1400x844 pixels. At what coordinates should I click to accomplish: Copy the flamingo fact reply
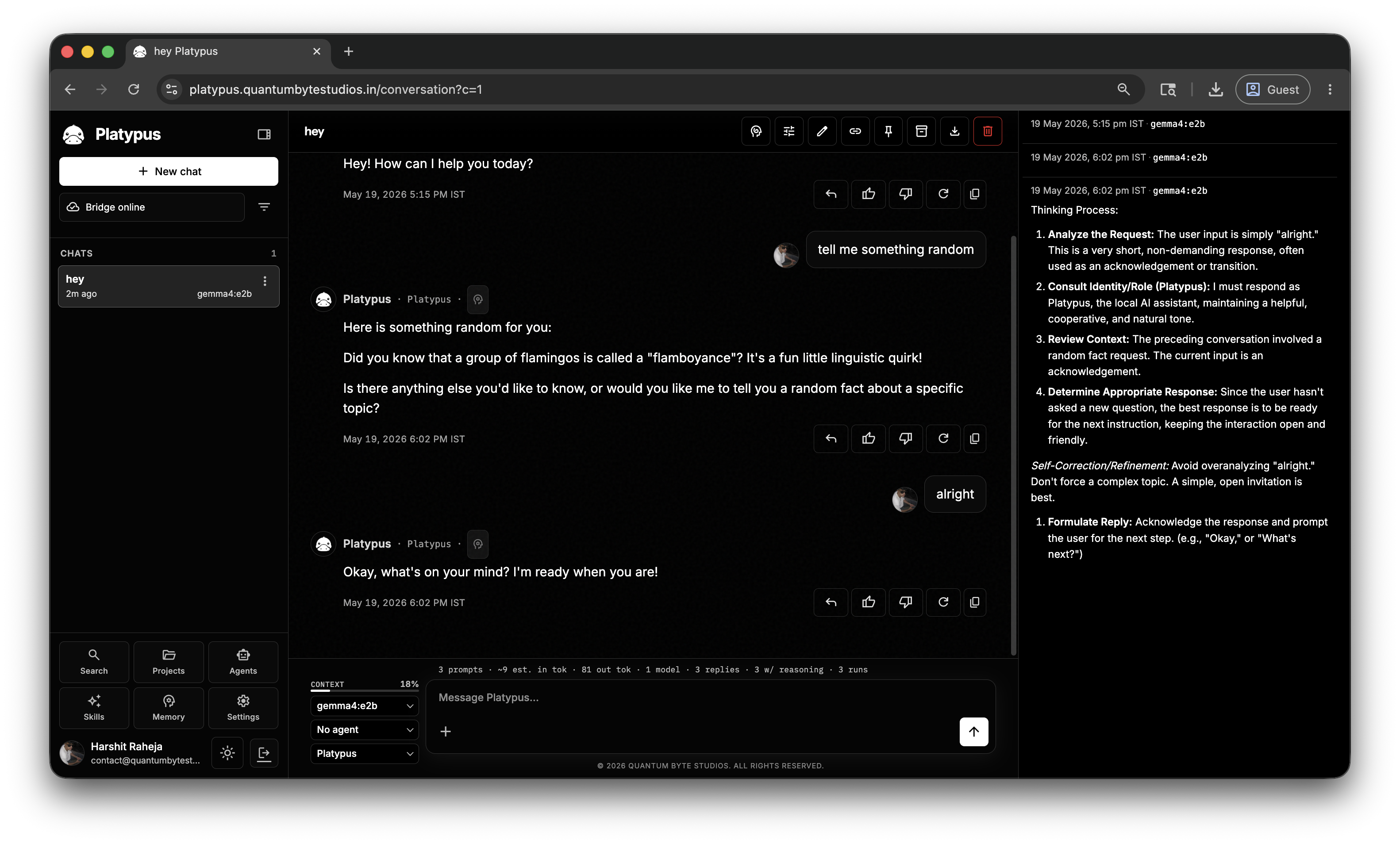click(975, 438)
